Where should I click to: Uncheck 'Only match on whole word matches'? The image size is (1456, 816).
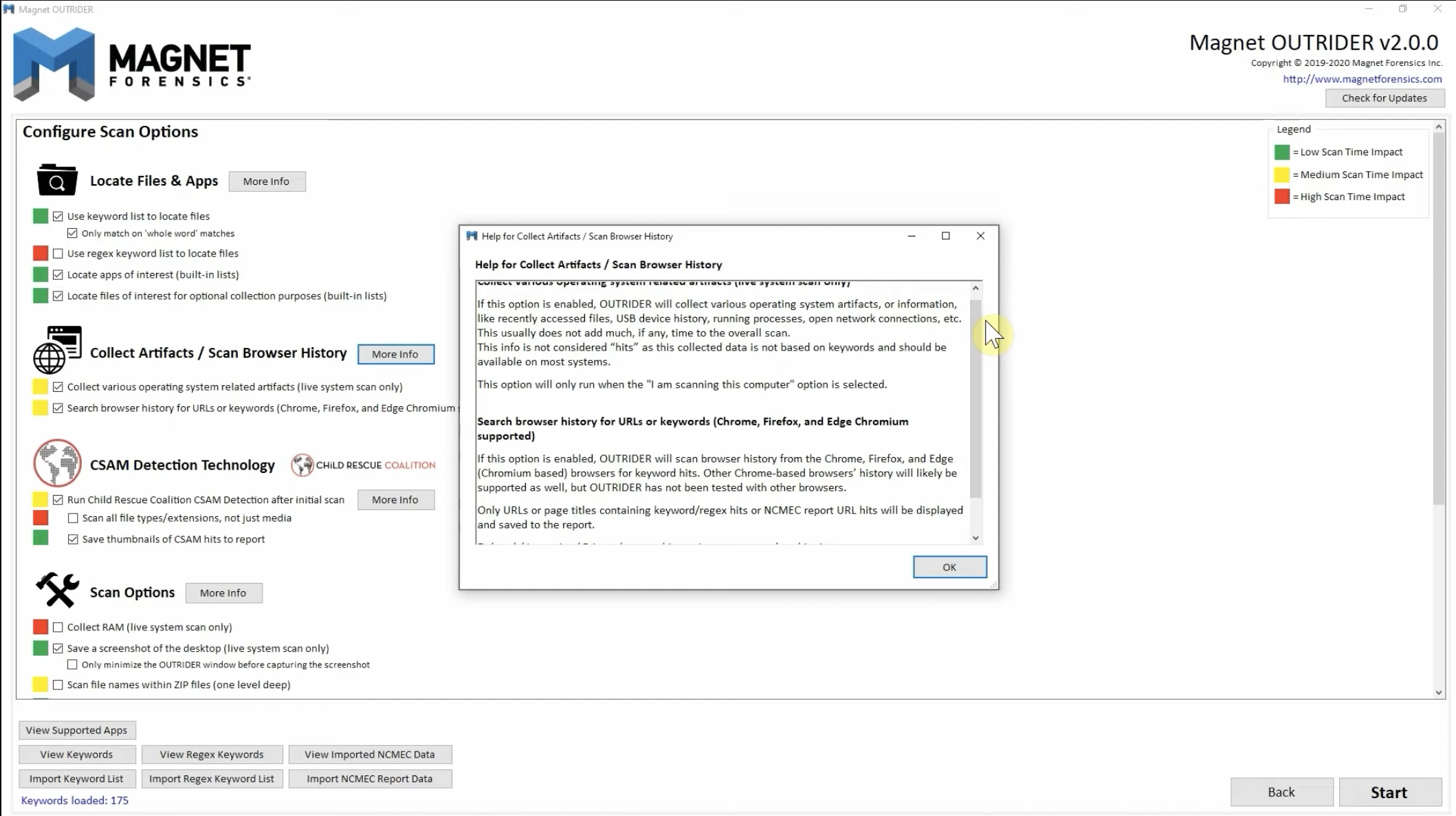[72, 233]
